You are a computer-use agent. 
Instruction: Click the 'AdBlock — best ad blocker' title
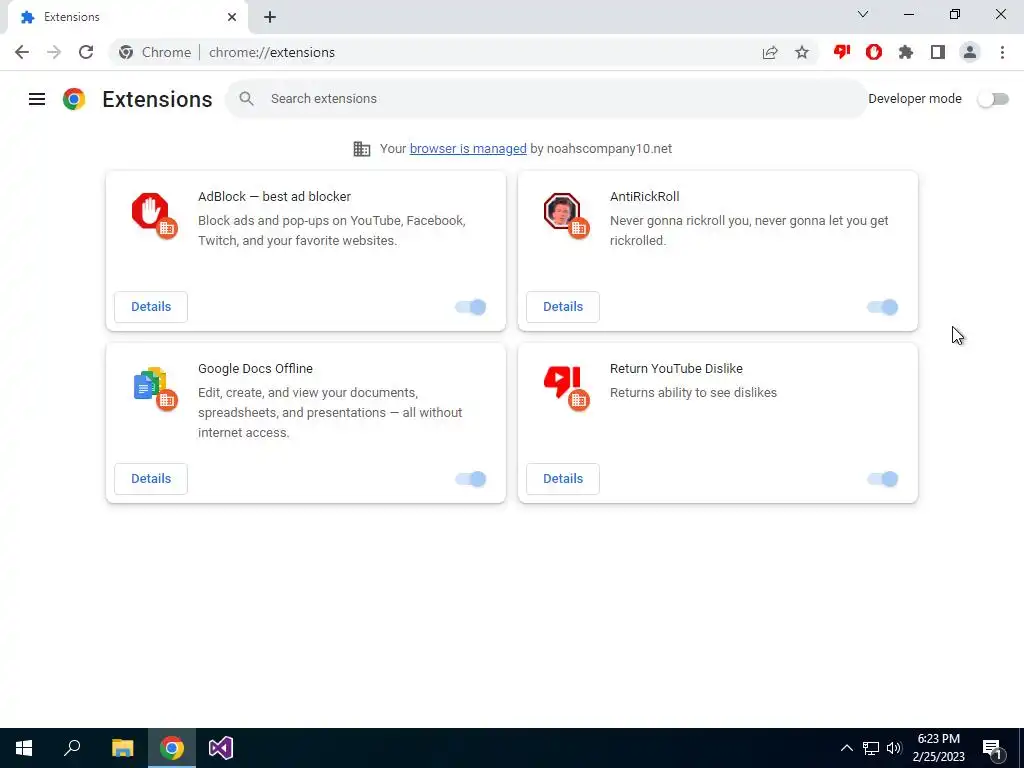tap(274, 197)
